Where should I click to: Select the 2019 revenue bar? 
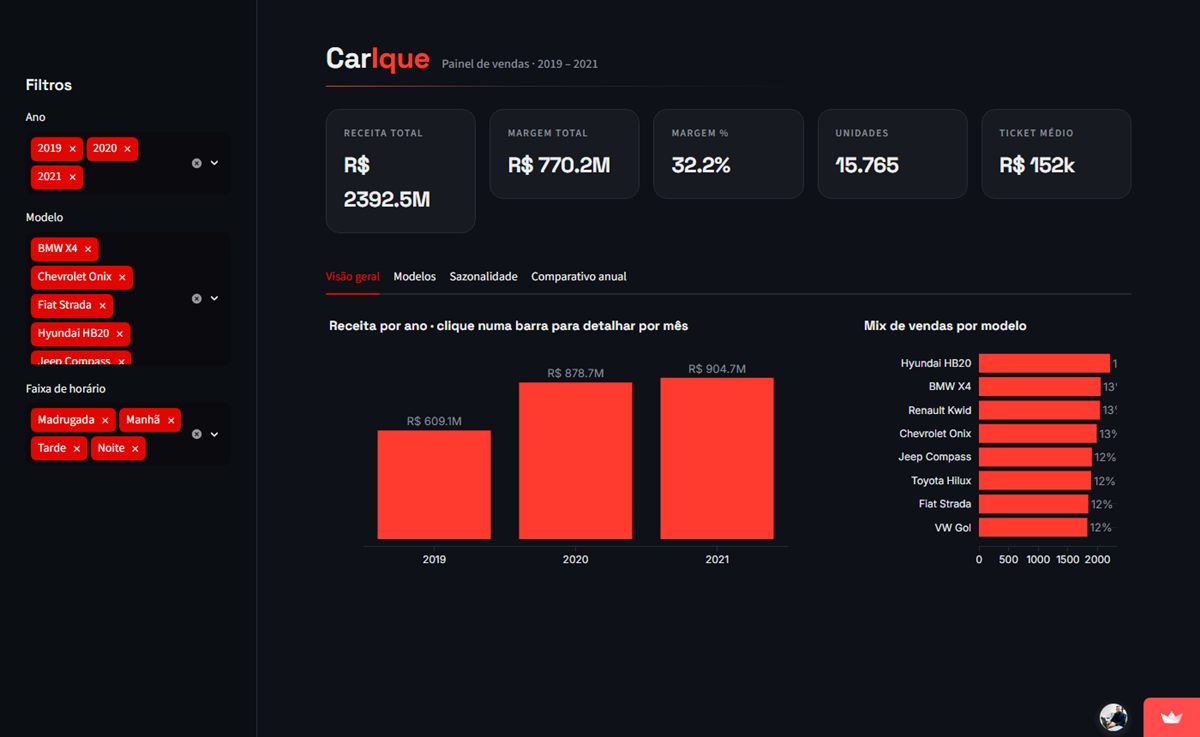tap(434, 485)
